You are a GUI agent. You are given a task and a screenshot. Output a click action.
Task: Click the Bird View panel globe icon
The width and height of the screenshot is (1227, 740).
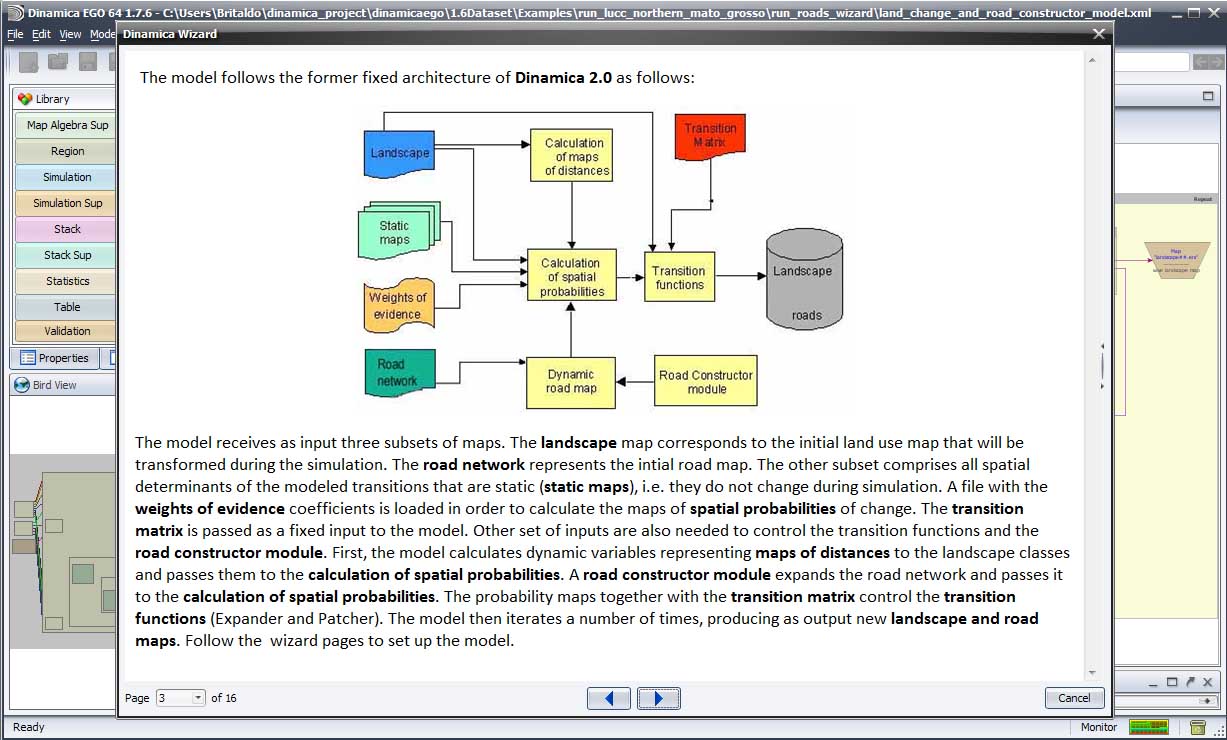pyautogui.click(x=23, y=385)
